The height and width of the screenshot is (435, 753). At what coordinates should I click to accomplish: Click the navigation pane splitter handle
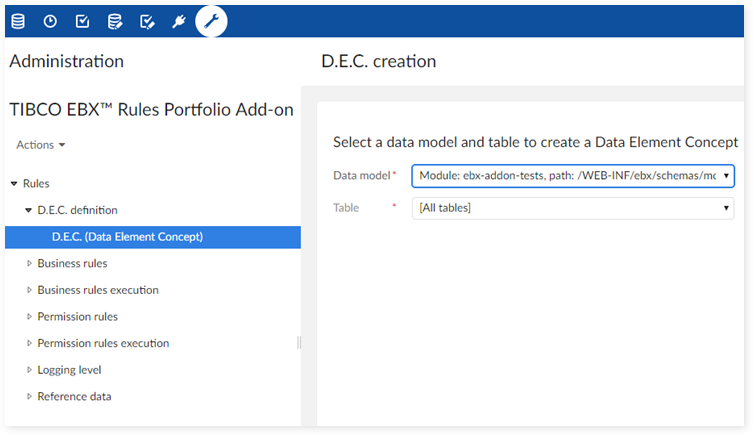coord(299,343)
